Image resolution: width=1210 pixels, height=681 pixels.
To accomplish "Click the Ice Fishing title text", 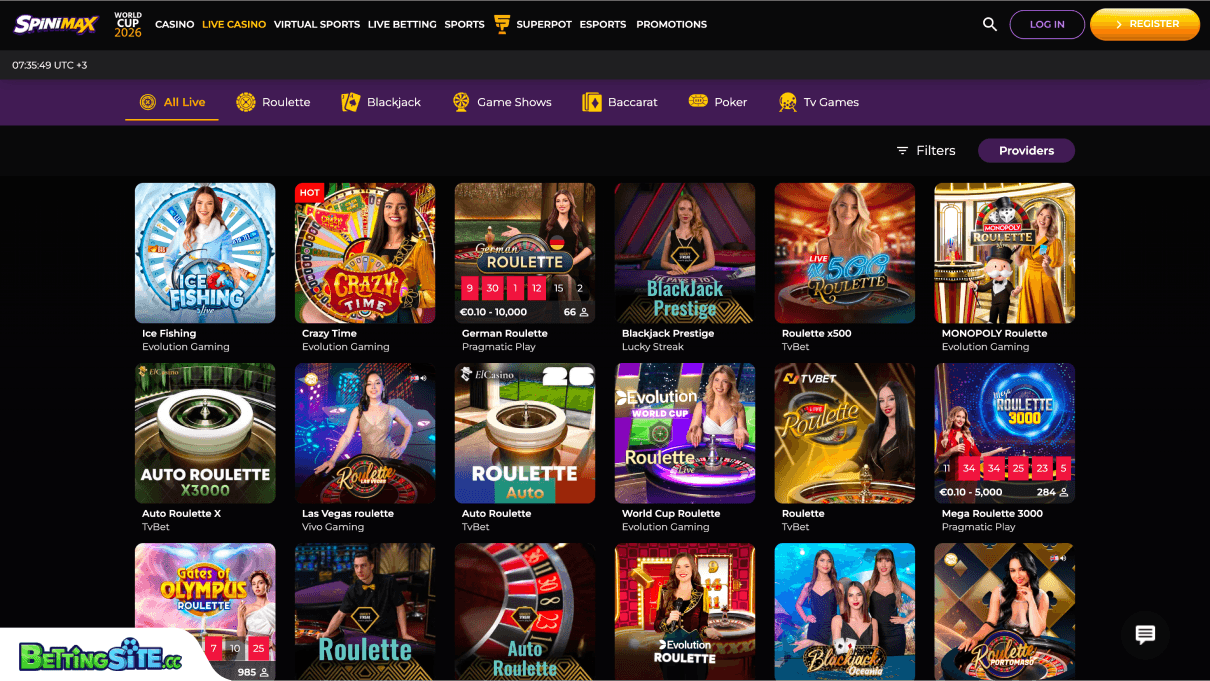I will [169, 333].
